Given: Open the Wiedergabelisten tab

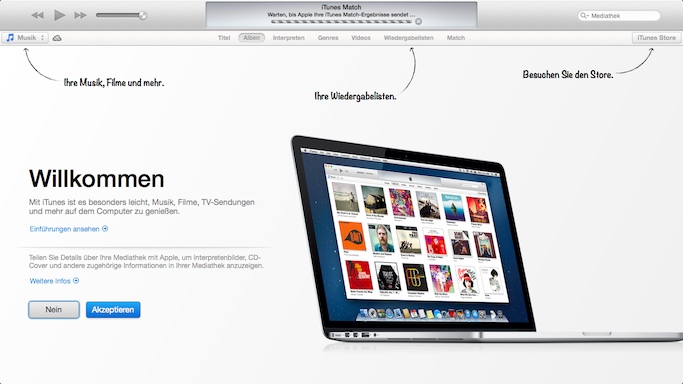Looking at the screenshot, I should 409,38.
